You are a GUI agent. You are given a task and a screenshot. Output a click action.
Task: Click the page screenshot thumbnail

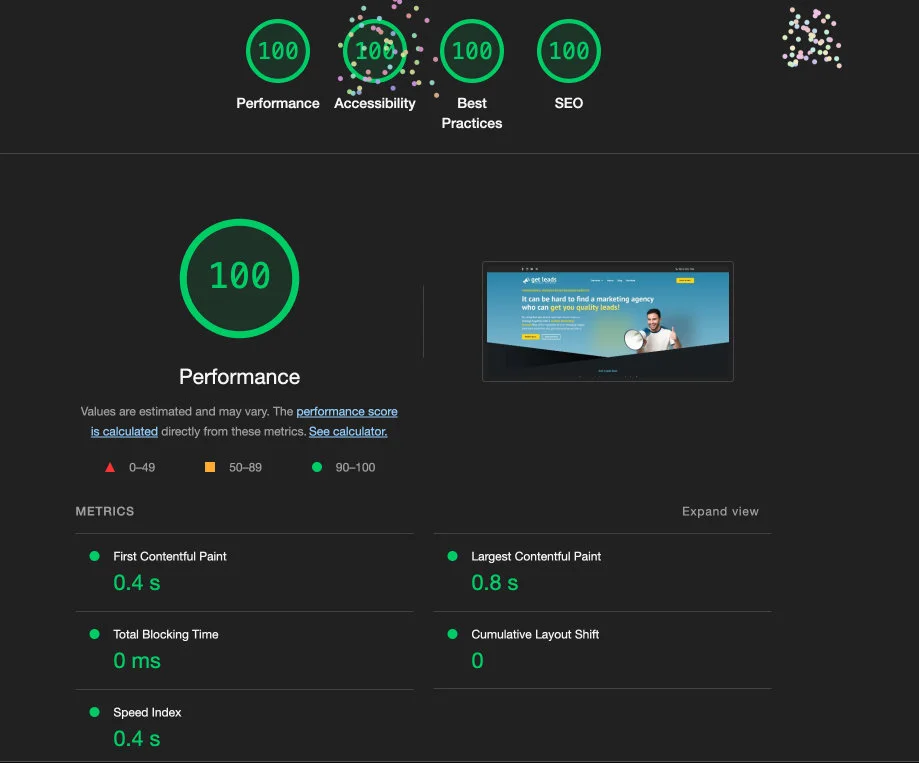(608, 322)
